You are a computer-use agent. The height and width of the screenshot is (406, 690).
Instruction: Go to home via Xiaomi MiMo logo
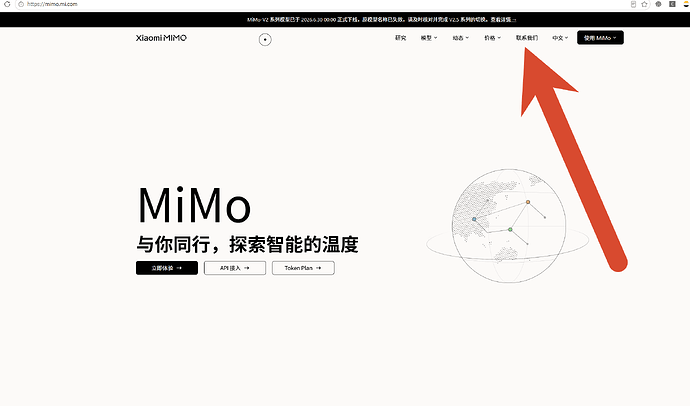pyautogui.click(x=161, y=38)
